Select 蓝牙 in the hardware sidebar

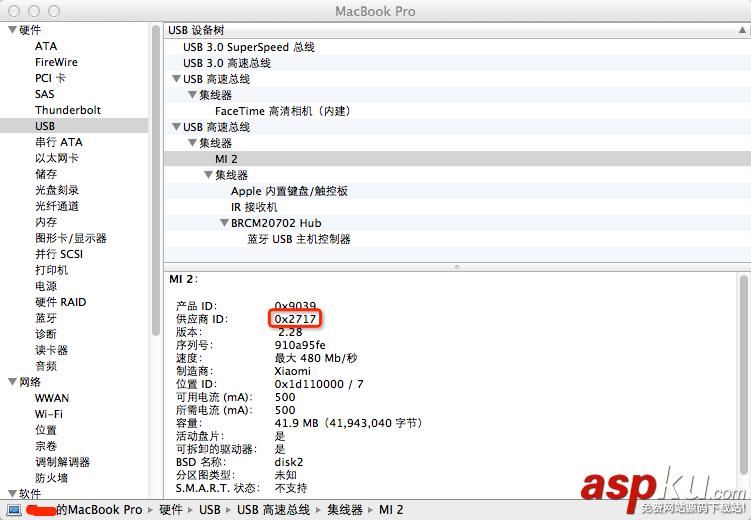(46, 318)
